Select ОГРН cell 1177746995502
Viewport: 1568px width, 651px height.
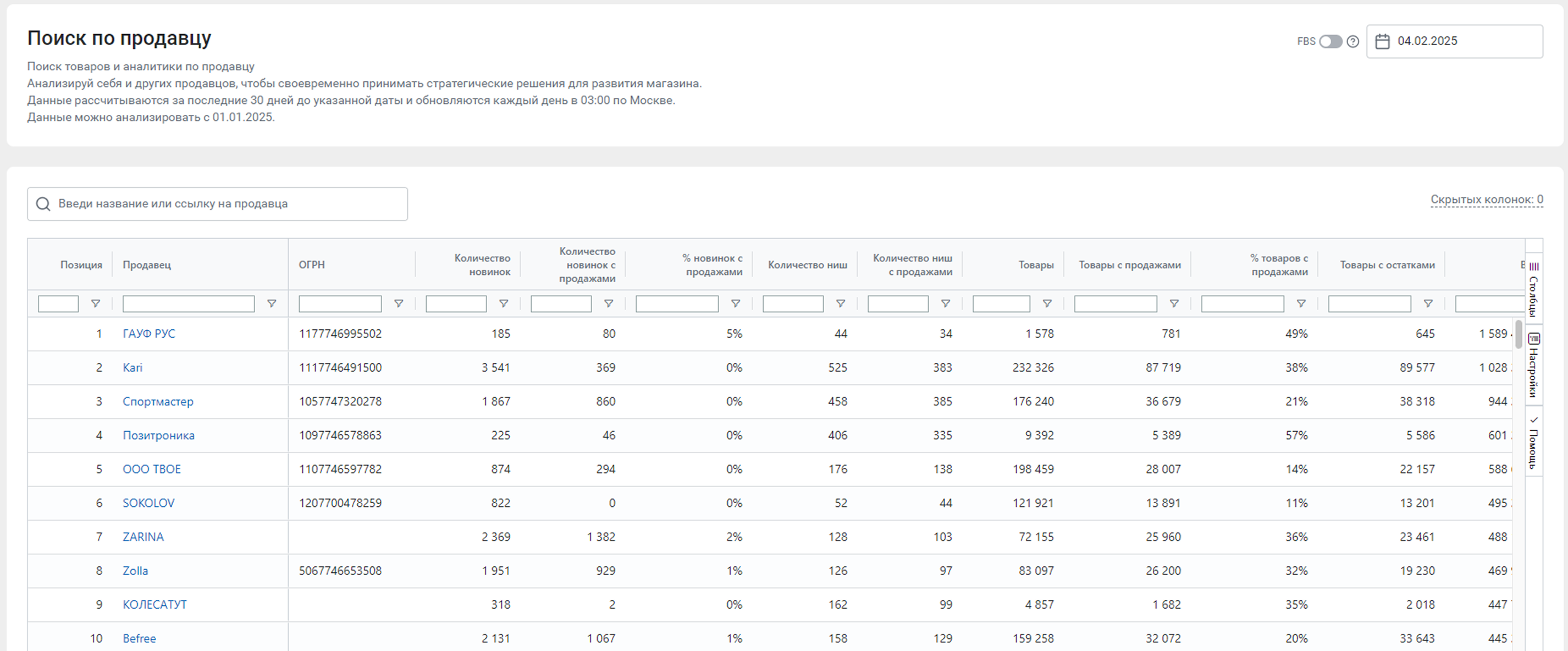point(340,334)
